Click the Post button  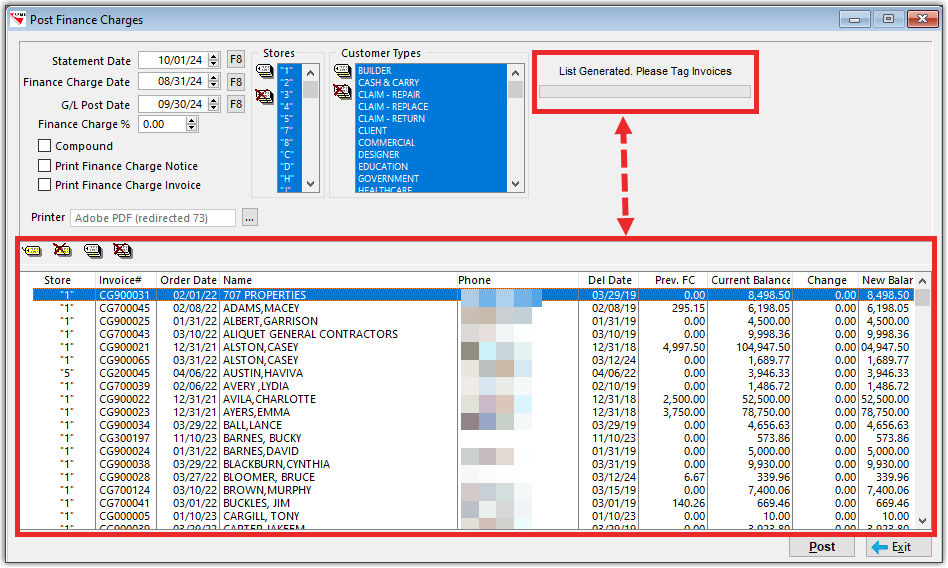point(822,547)
